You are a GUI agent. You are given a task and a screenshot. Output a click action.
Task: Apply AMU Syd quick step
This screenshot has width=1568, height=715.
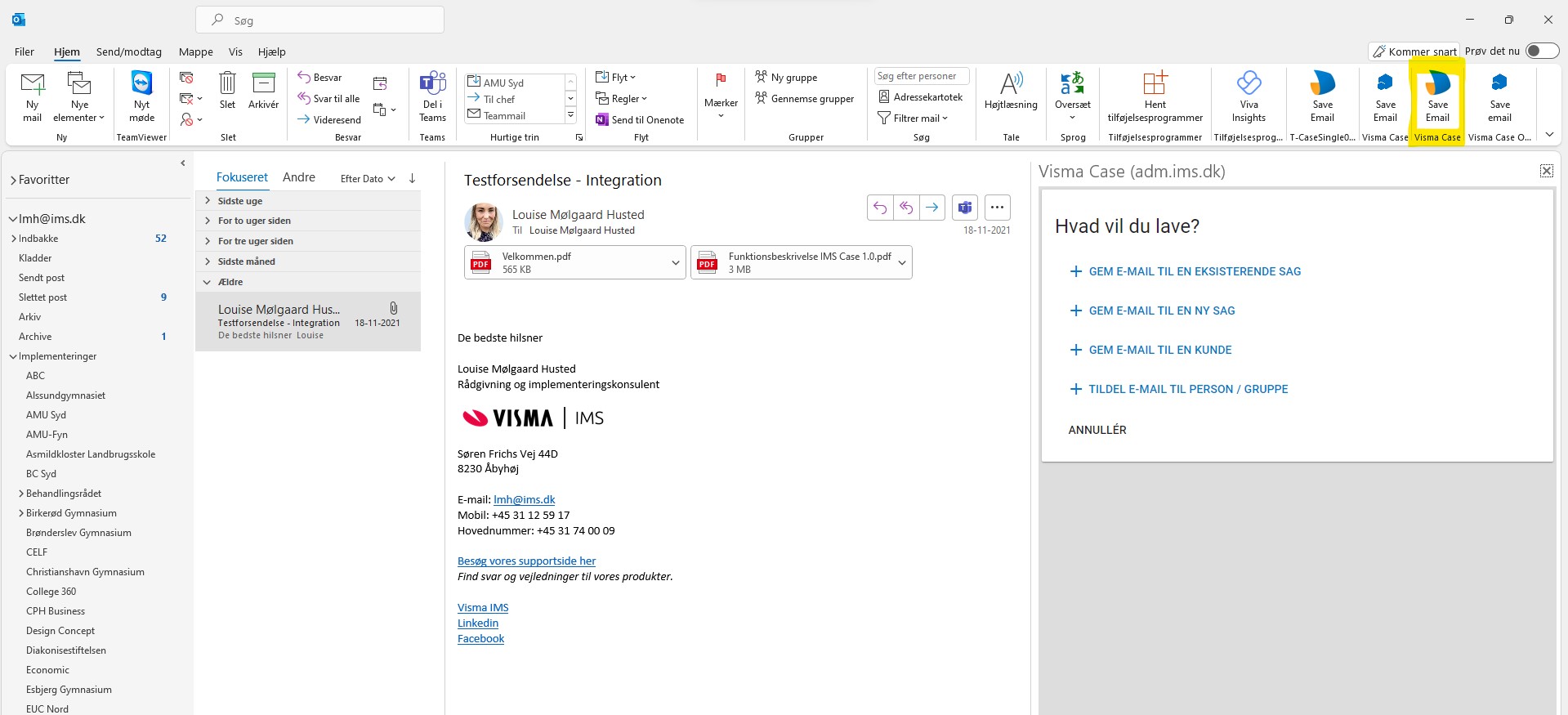[514, 83]
